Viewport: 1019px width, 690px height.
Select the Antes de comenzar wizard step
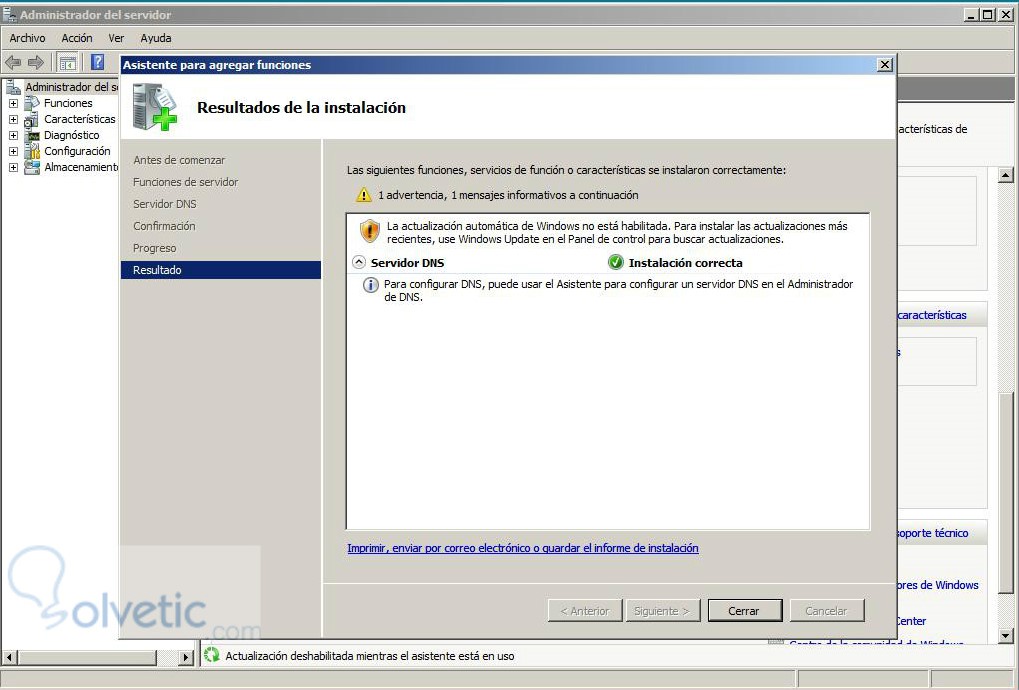click(x=179, y=160)
